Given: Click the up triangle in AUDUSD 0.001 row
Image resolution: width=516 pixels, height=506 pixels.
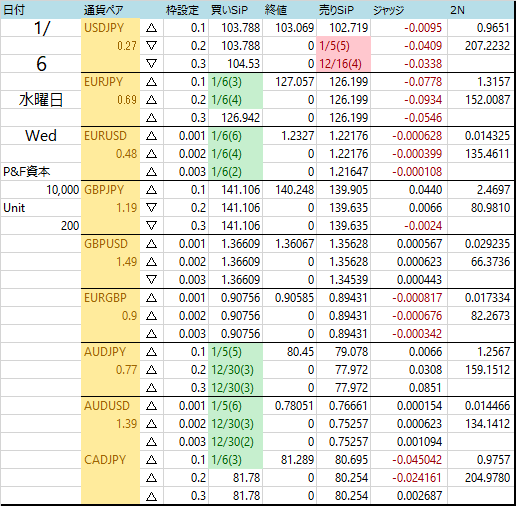Looking at the screenshot, I should [x=151, y=406].
